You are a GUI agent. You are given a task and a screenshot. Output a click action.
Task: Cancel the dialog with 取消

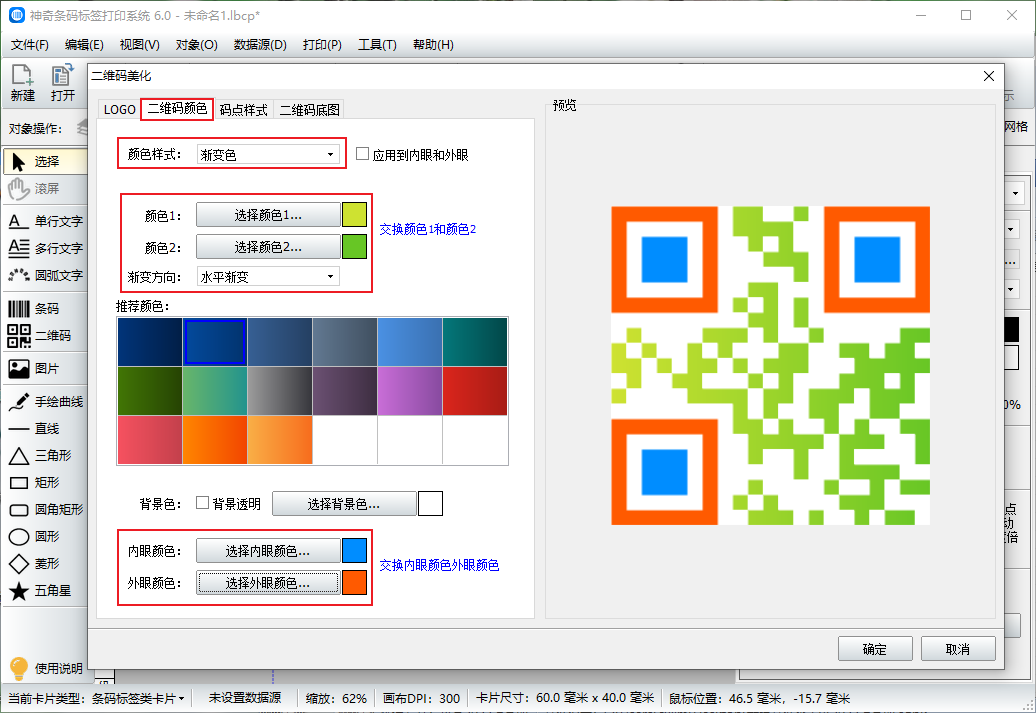[x=958, y=649]
